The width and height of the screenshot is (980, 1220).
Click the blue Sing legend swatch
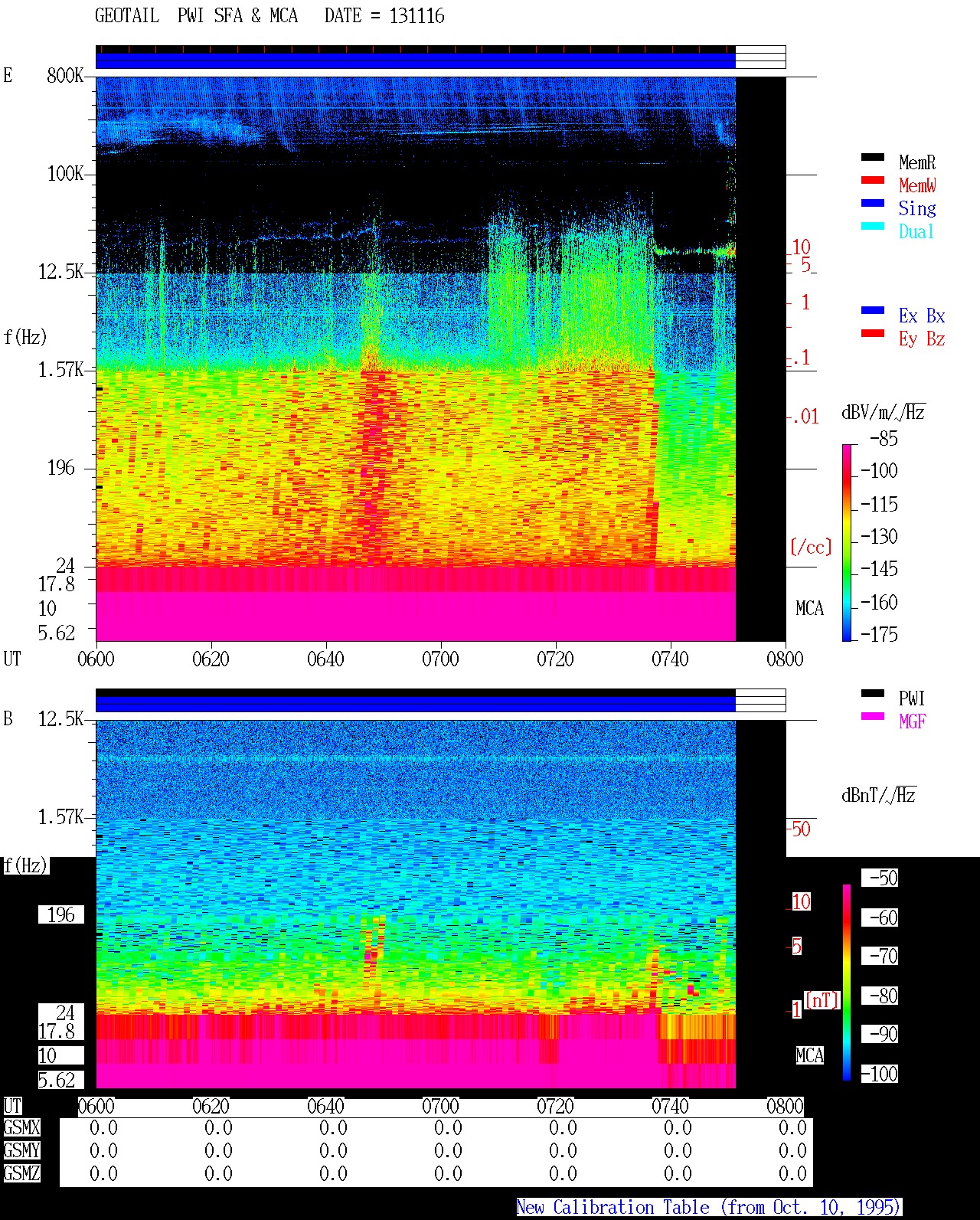873,204
